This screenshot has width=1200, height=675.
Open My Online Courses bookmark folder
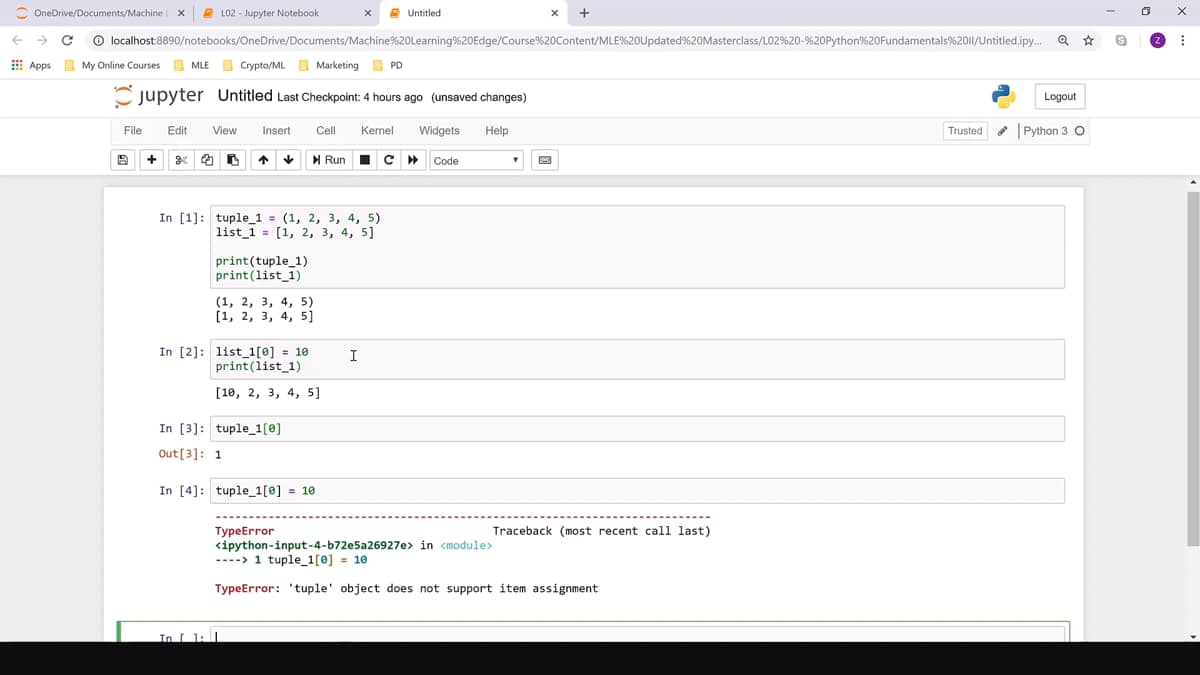click(112, 65)
